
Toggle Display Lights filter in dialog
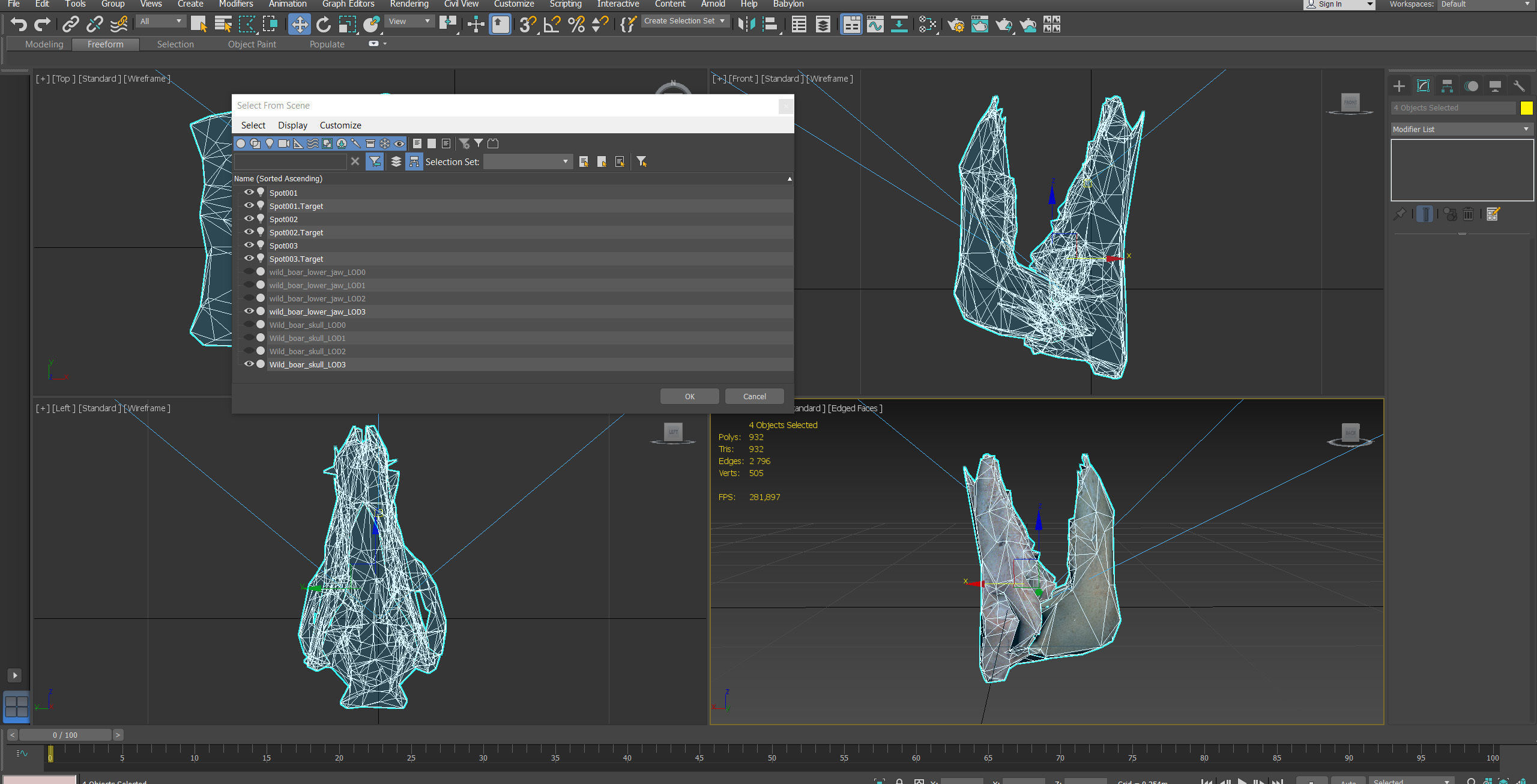pyautogui.click(x=270, y=143)
